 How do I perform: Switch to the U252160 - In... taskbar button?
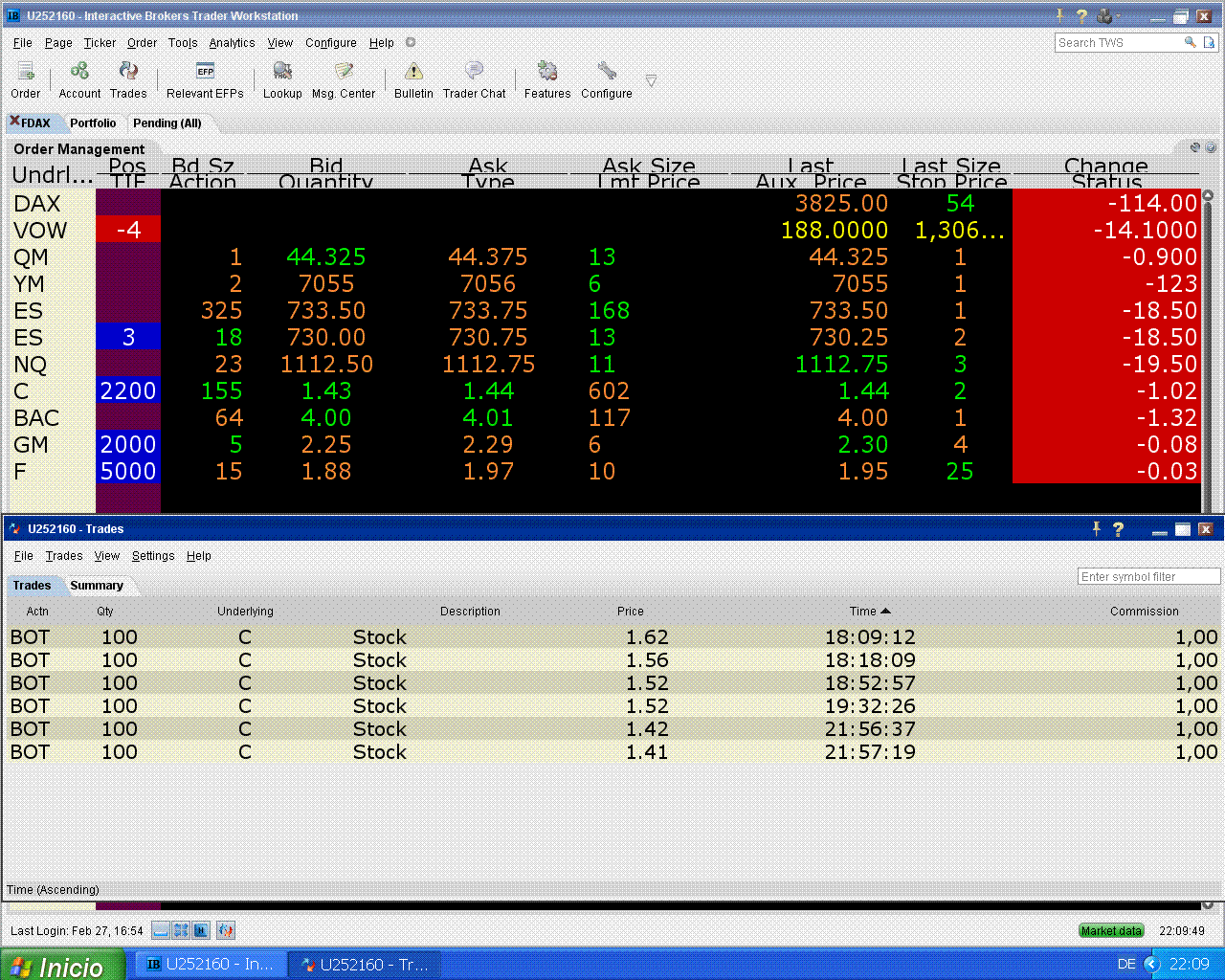[209, 965]
